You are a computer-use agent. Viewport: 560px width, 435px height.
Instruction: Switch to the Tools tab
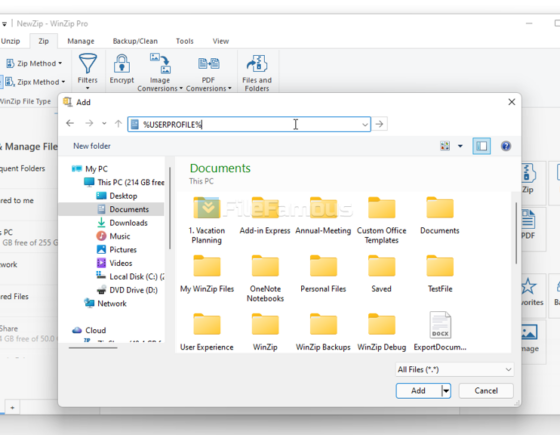tap(184, 41)
